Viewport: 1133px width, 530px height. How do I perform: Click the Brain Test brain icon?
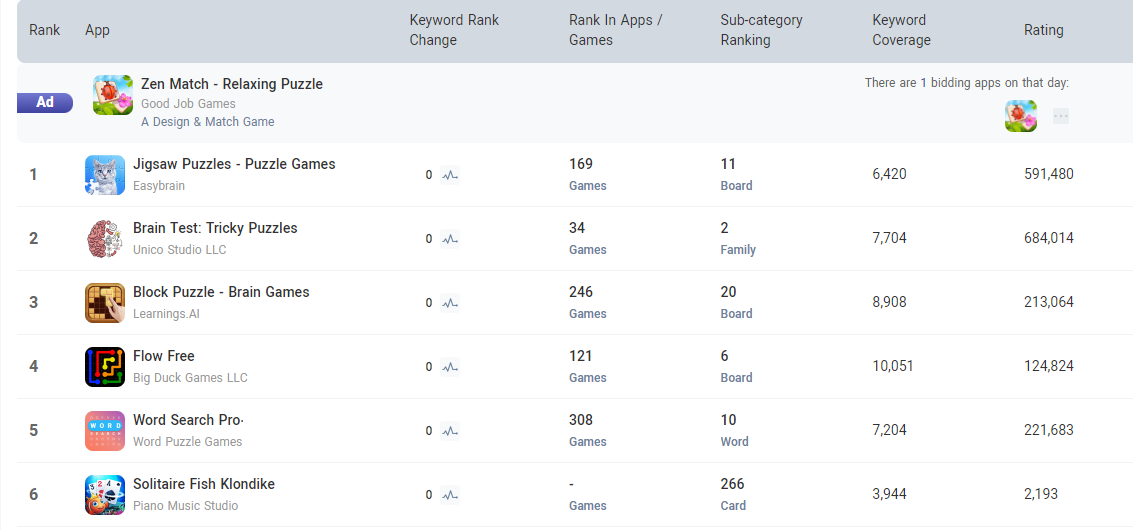(105, 239)
